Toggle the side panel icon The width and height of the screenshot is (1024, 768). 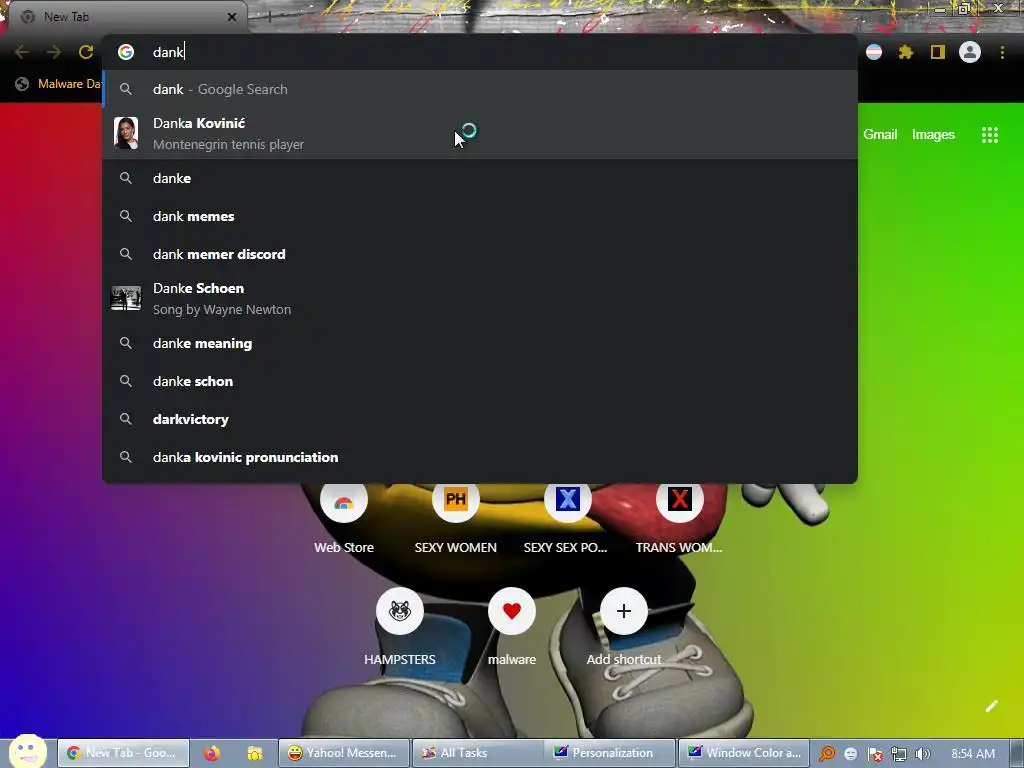pos(938,52)
